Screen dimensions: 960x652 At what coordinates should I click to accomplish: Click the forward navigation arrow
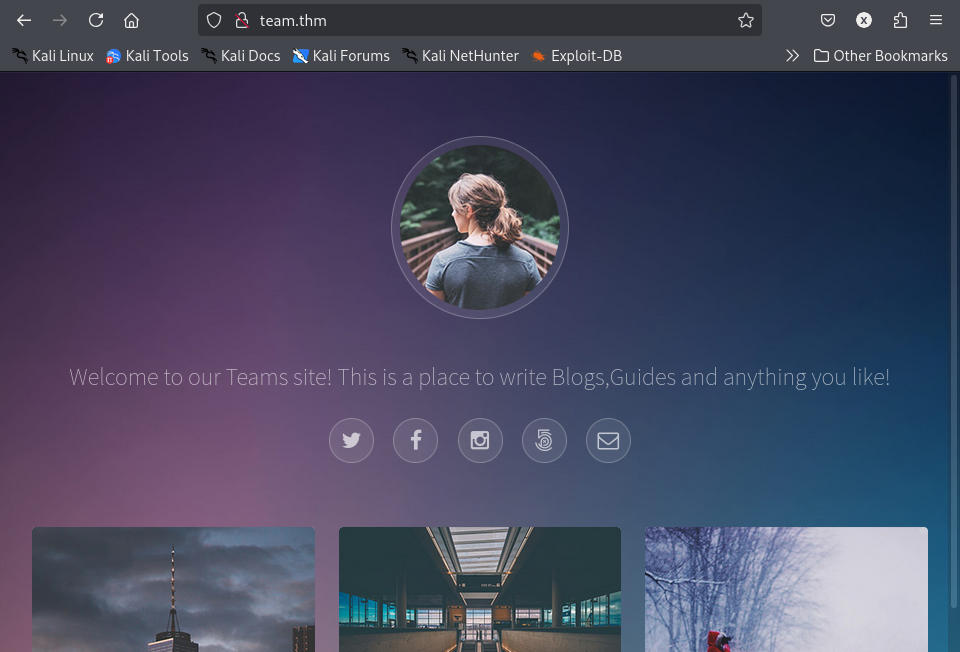pos(59,20)
